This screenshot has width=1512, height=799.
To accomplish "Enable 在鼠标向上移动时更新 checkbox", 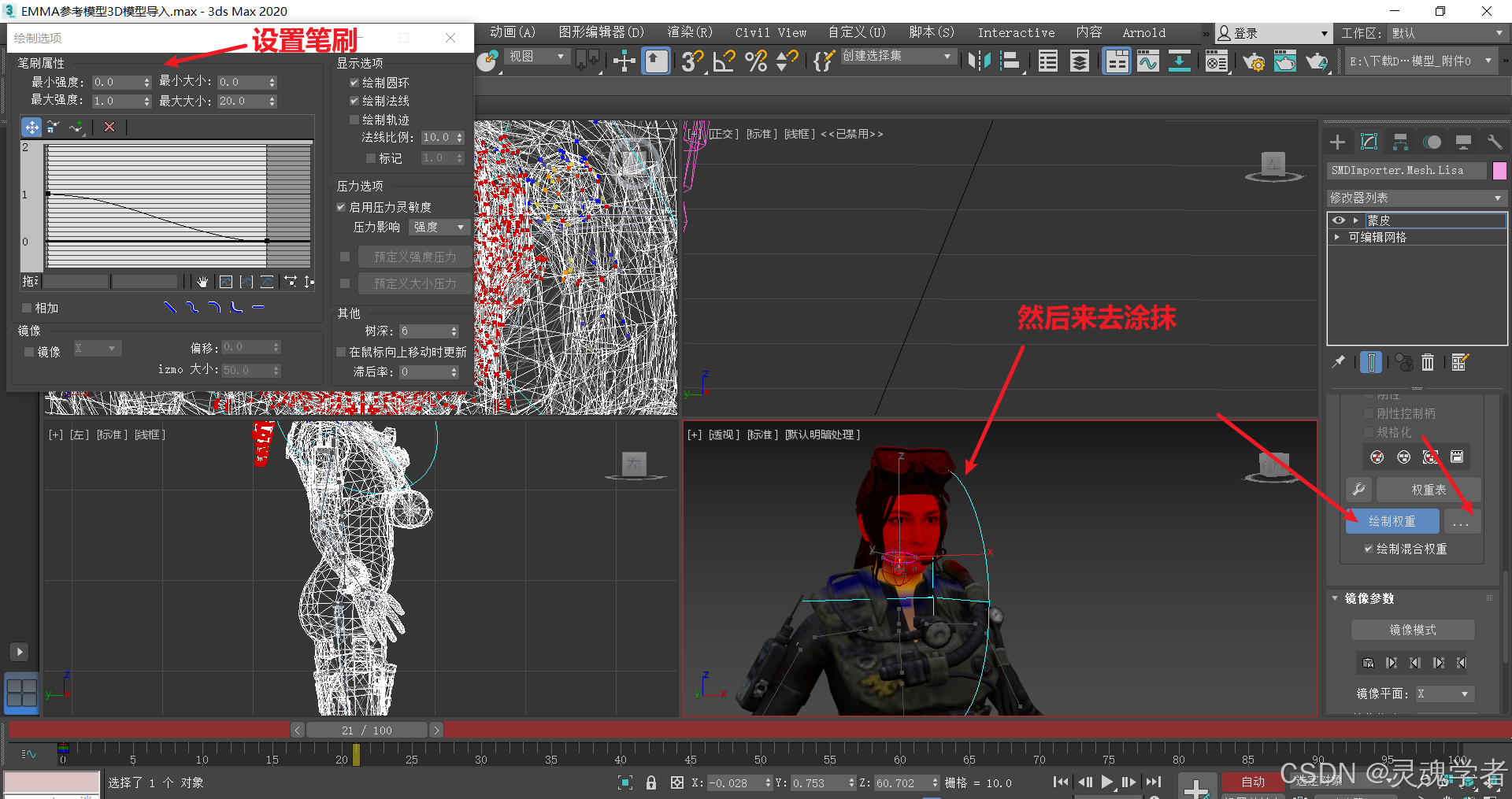I will [x=341, y=352].
